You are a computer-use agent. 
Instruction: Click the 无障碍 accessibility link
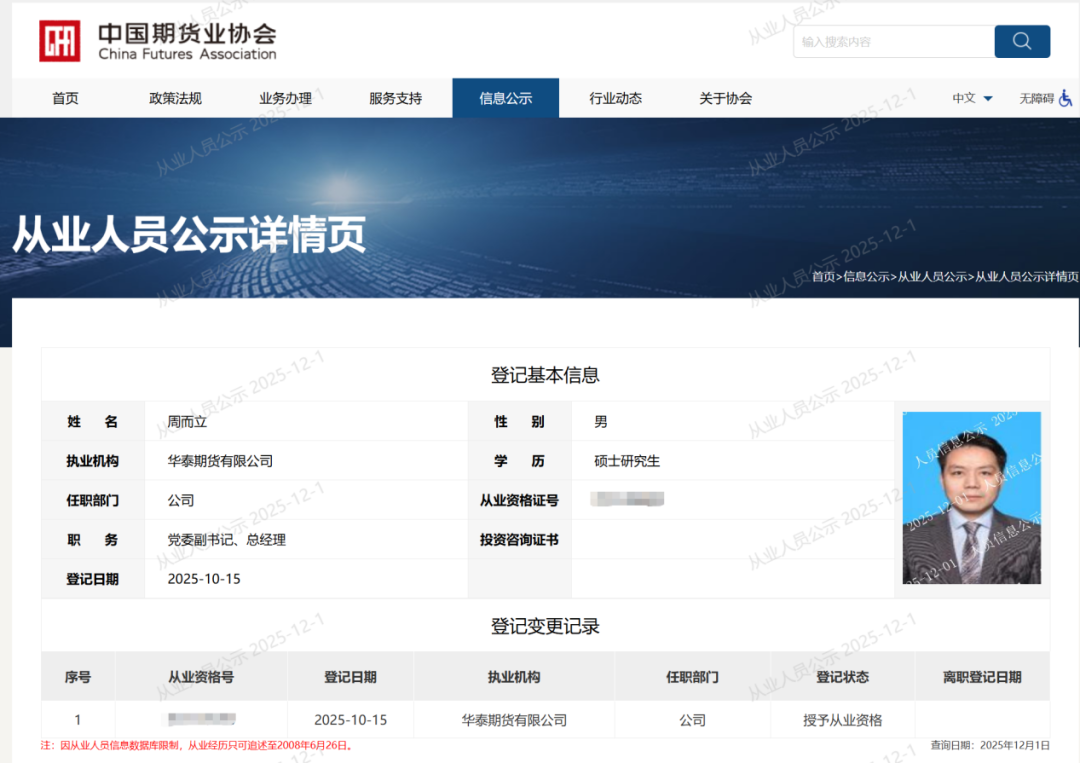pyautogui.click(x=1036, y=98)
